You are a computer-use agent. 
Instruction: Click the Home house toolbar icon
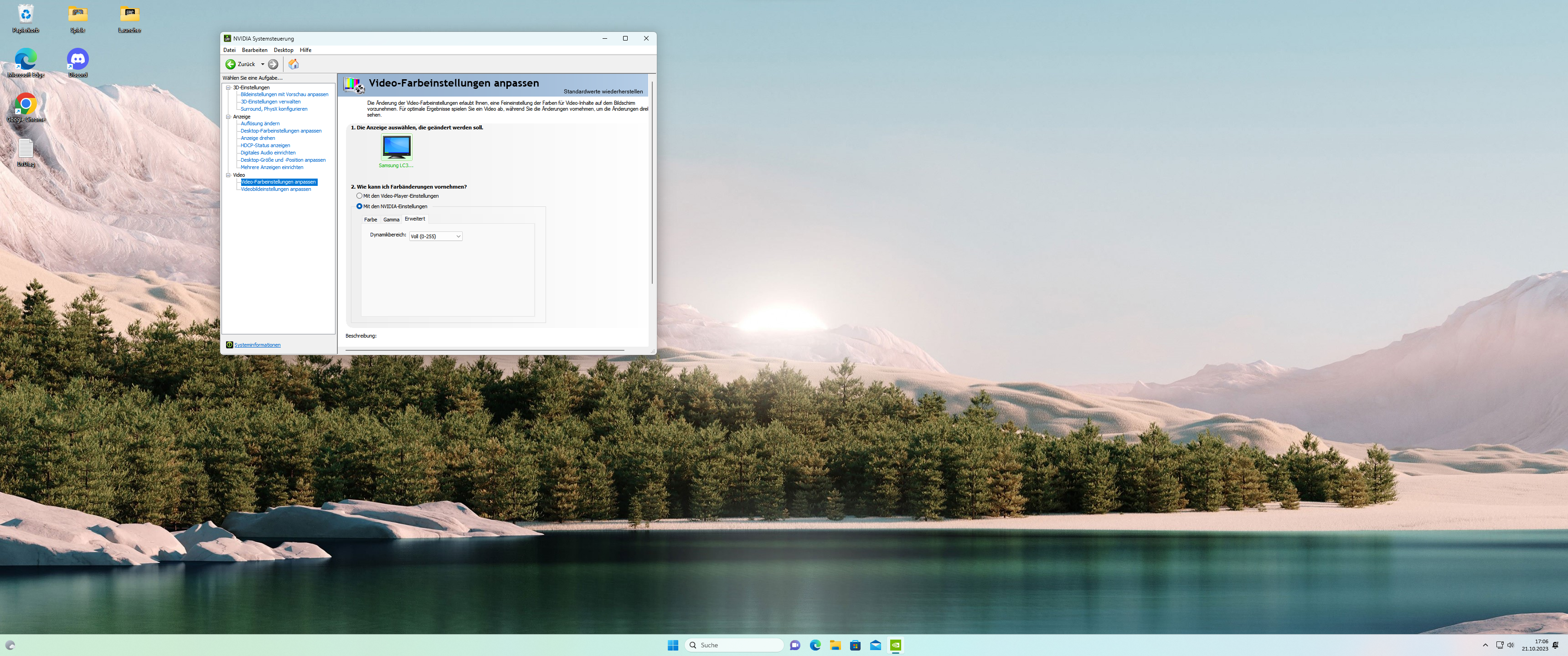(x=294, y=64)
